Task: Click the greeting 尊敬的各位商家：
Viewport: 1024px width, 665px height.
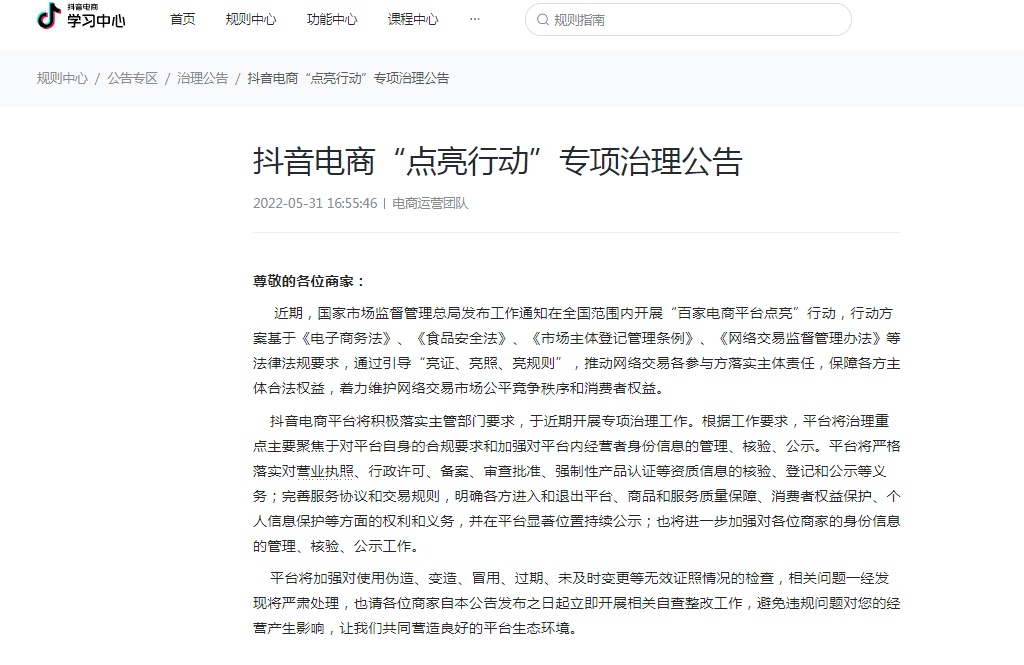Action: click(310, 282)
